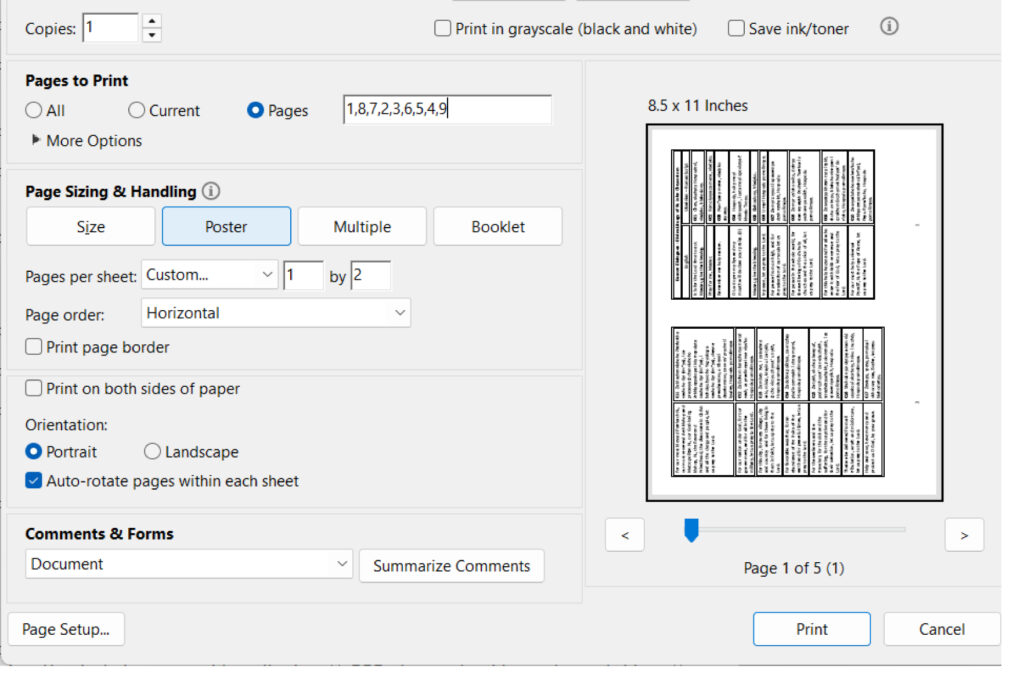Select the All pages radio button

click(34, 111)
